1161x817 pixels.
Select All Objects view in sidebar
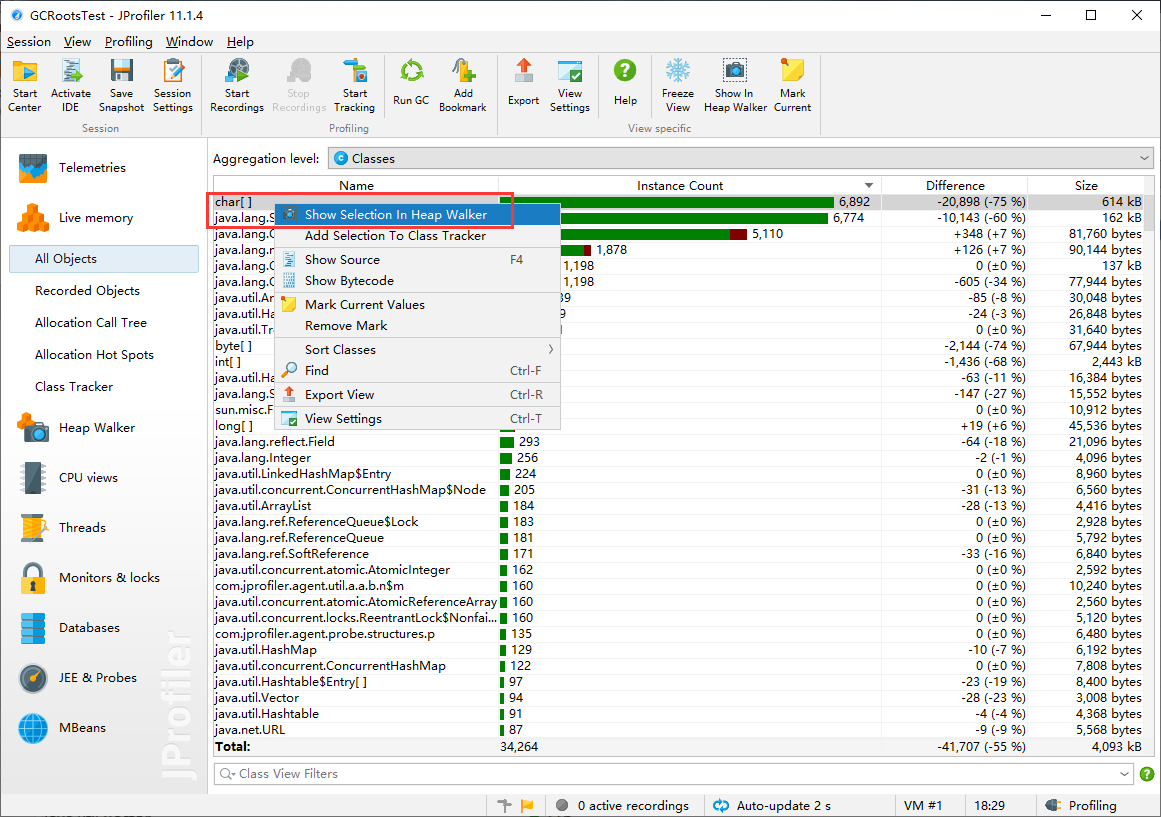coord(104,259)
